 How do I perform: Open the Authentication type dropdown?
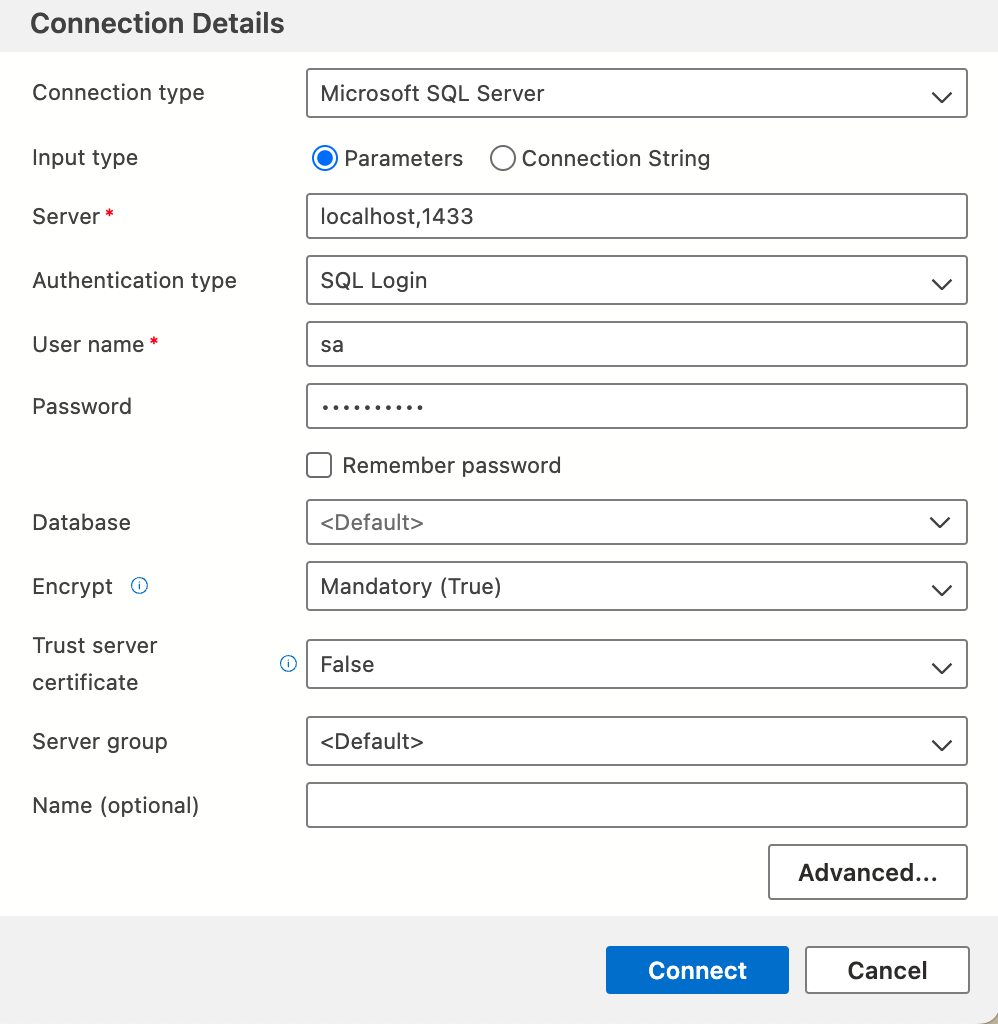pyautogui.click(x=637, y=280)
